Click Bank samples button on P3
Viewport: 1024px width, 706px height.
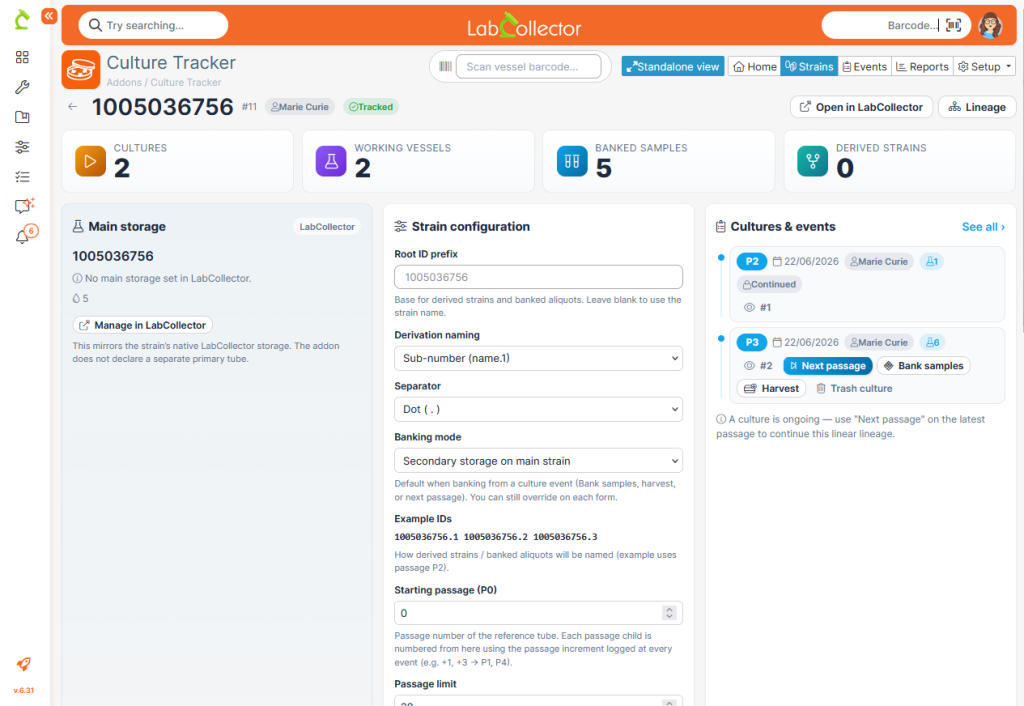(923, 366)
